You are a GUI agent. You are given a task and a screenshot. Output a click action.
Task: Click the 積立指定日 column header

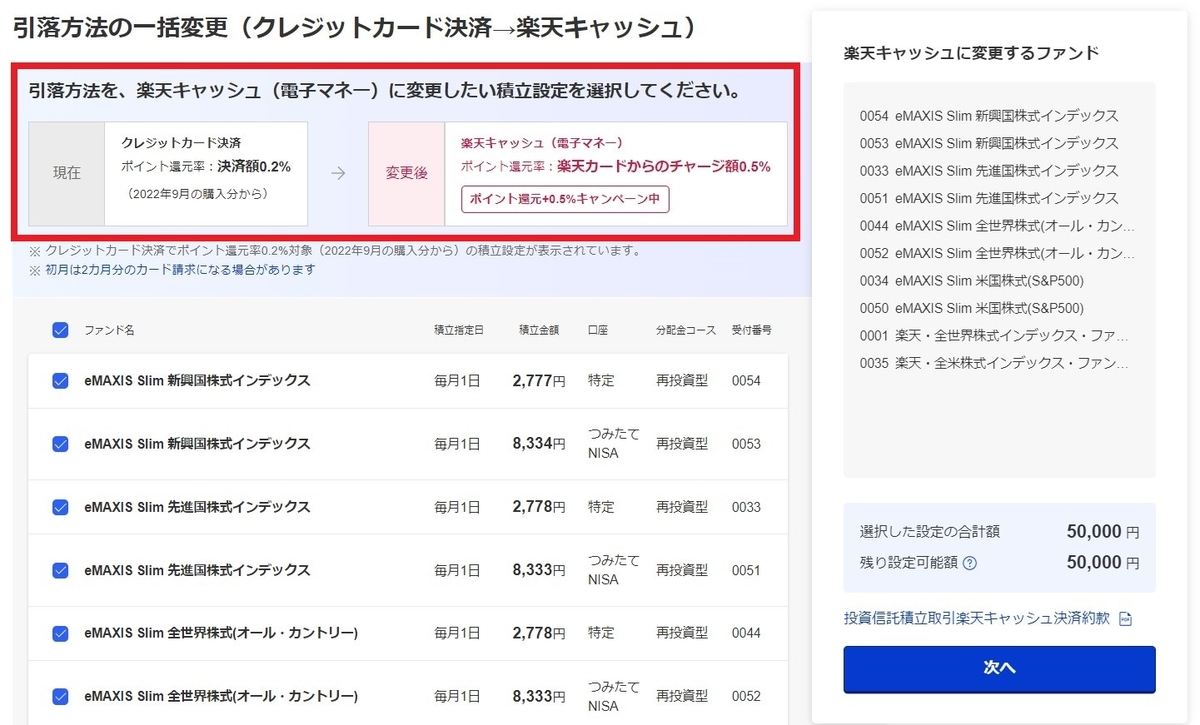459,330
